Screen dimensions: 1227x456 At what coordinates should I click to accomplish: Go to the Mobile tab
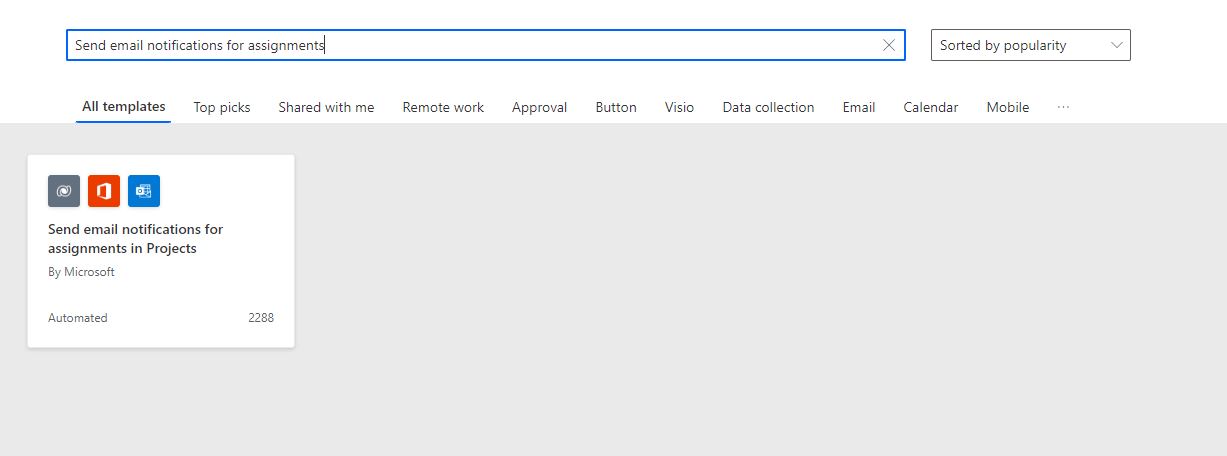pos(1007,107)
